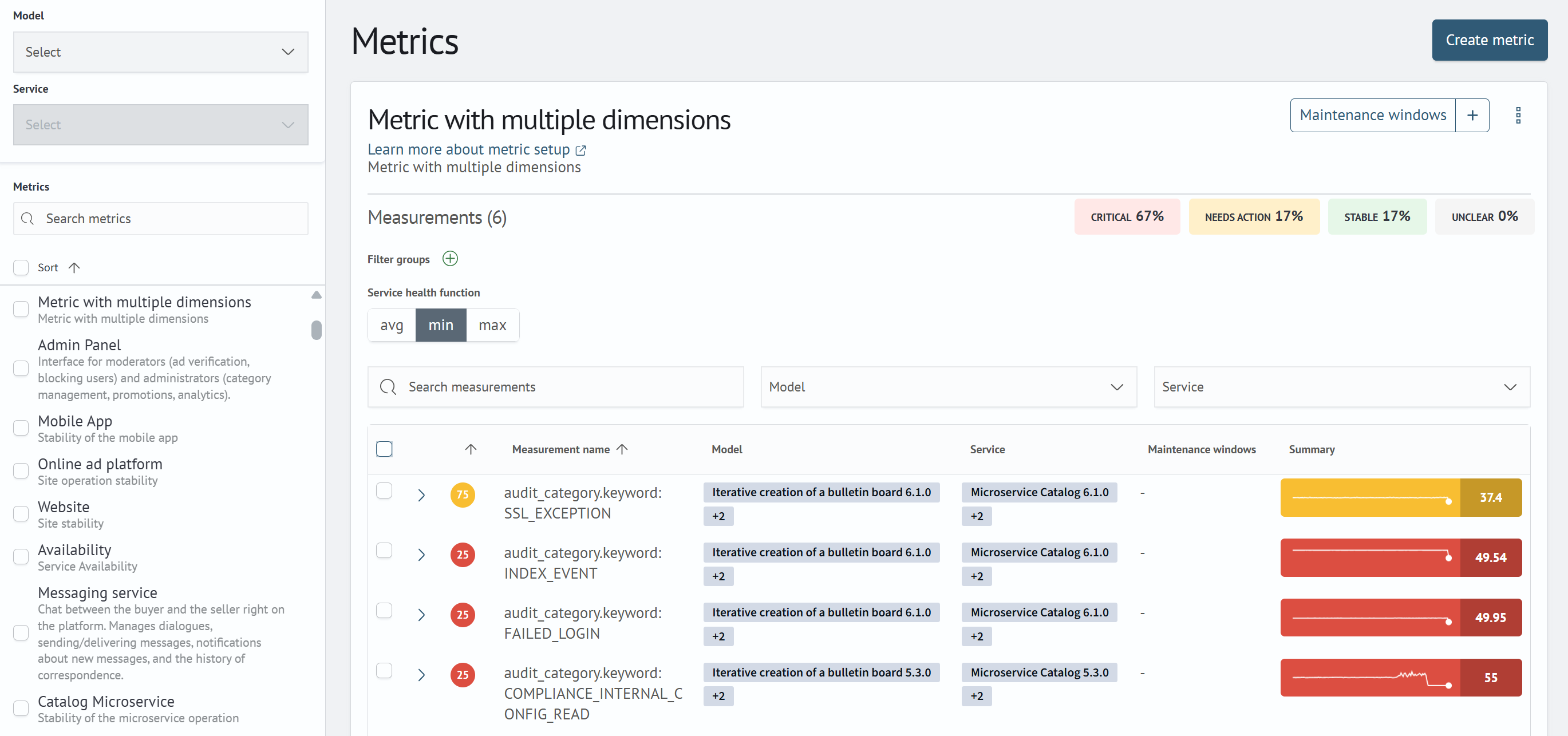The image size is (1568, 736).
Task: Click the metrics list scrollbar thumb
Action: (317, 330)
